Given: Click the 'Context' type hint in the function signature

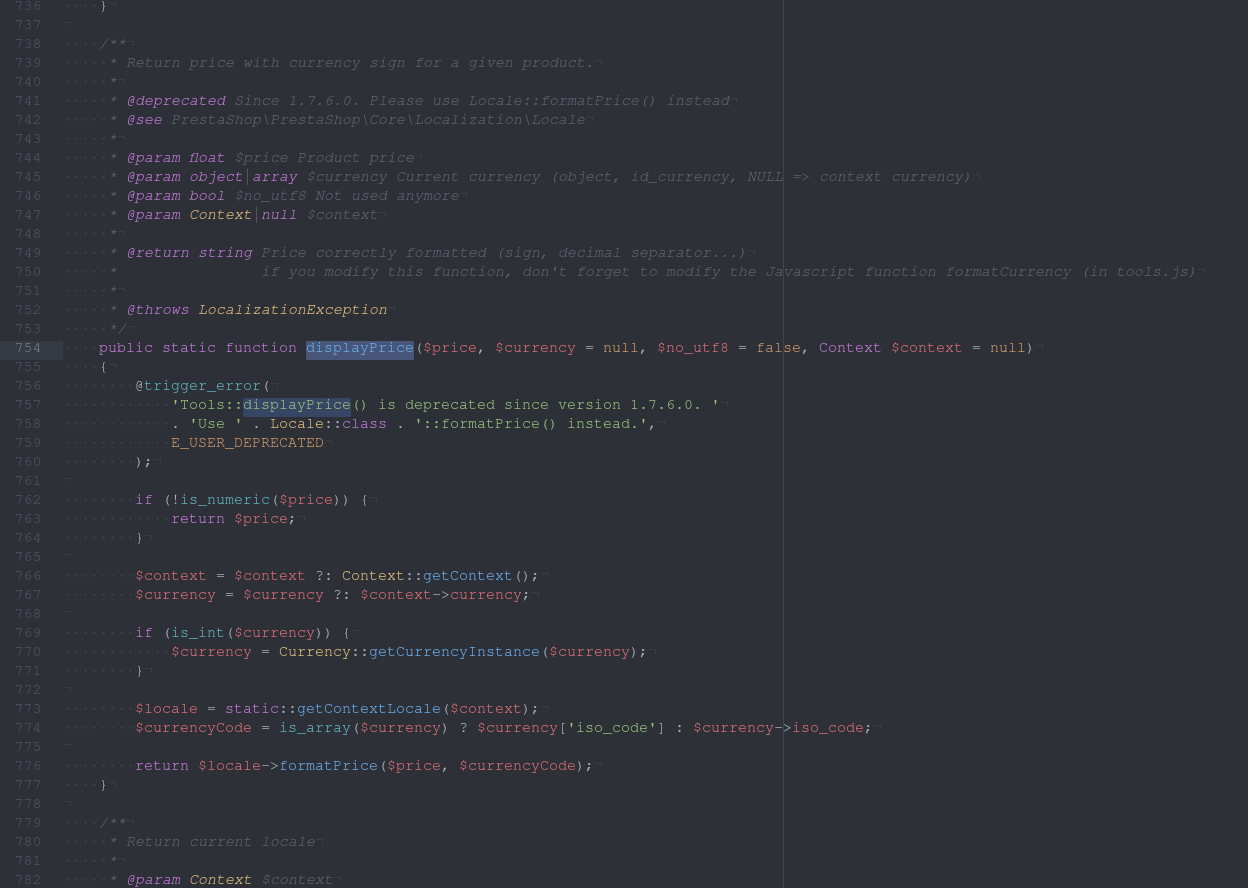Looking at the screenshot, I should [x=850, y=348].
